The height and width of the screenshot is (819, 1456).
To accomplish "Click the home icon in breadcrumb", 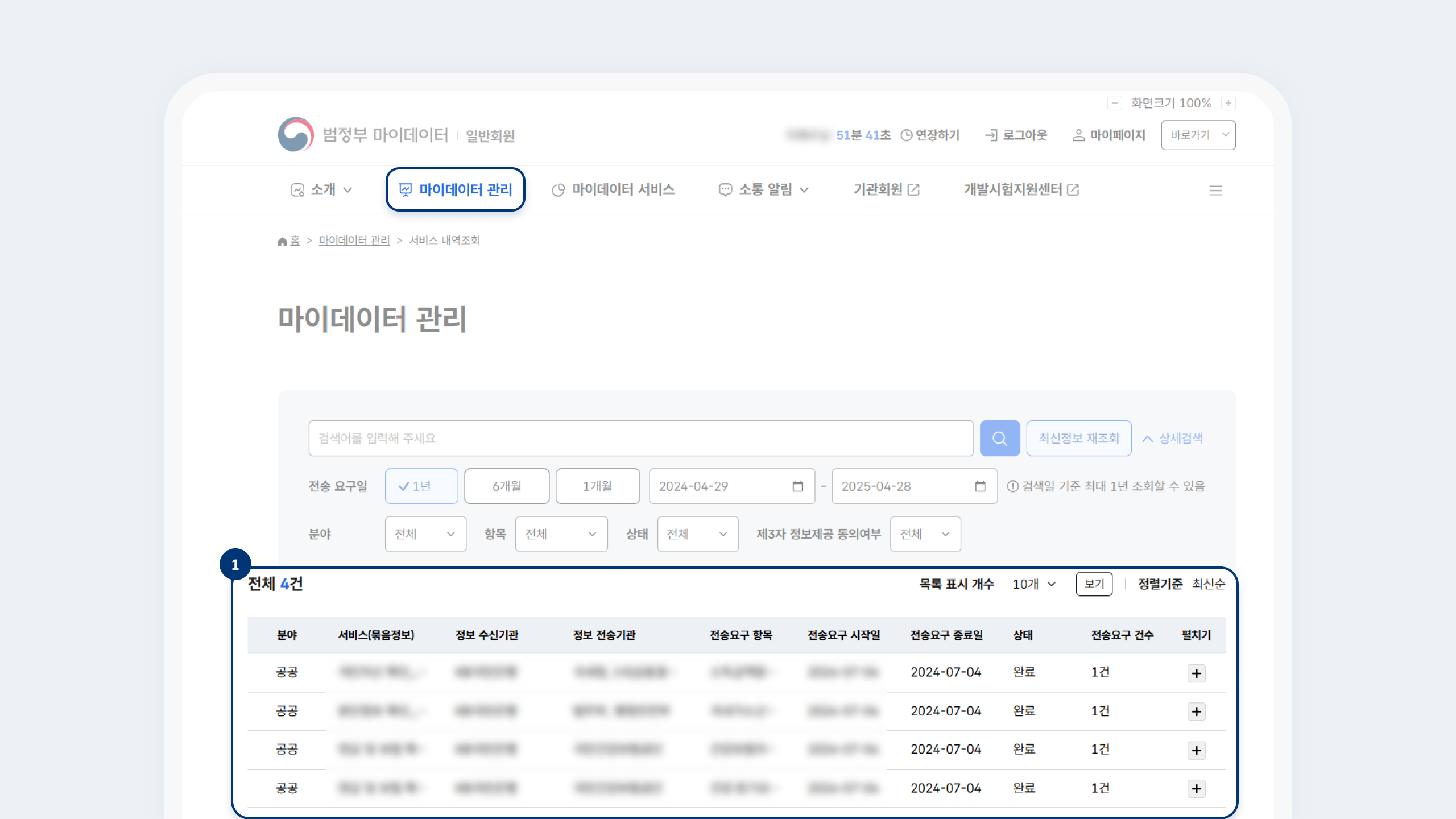I will click(282, 241).
